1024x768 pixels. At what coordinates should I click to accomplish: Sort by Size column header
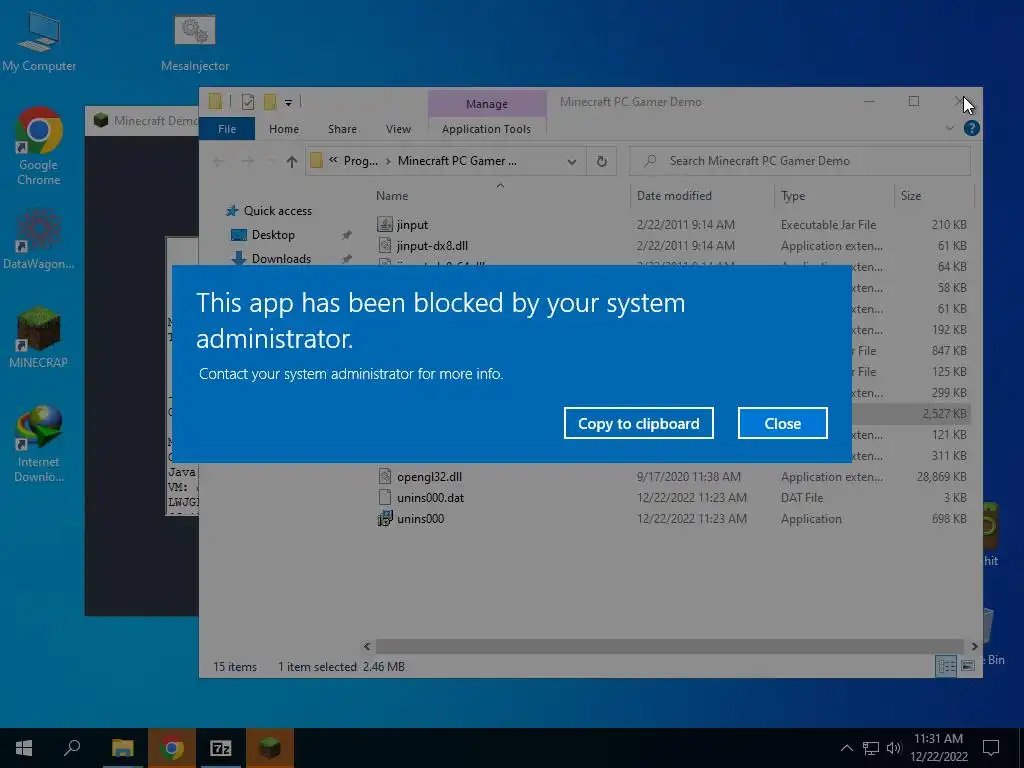(x=910, y=195)
